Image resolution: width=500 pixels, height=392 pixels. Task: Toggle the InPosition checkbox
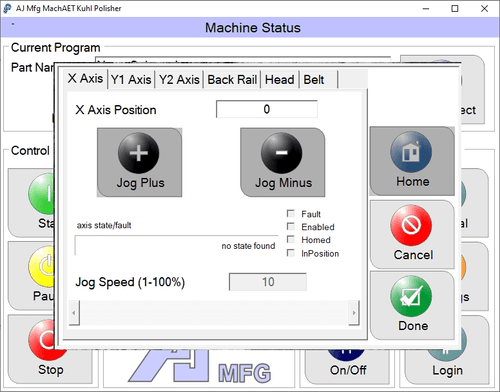291,253
